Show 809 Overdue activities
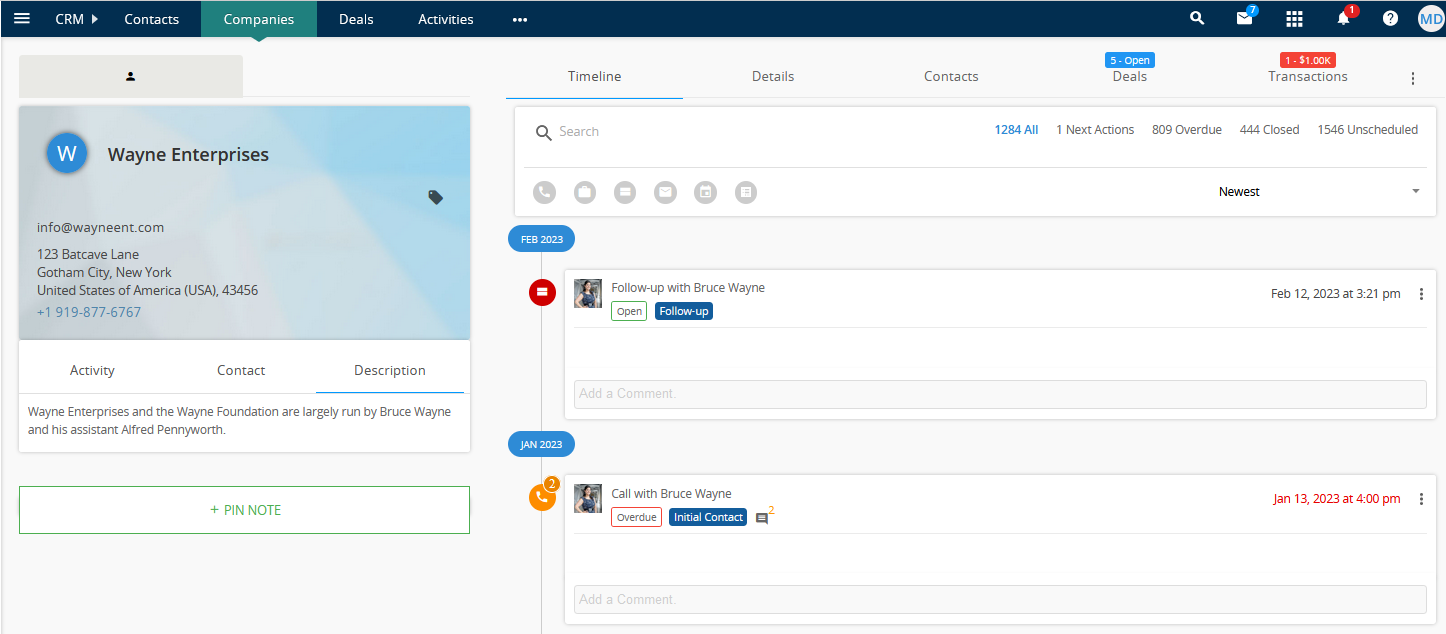This screenshot has height=634, width=1446. [x=1187, y=130]
